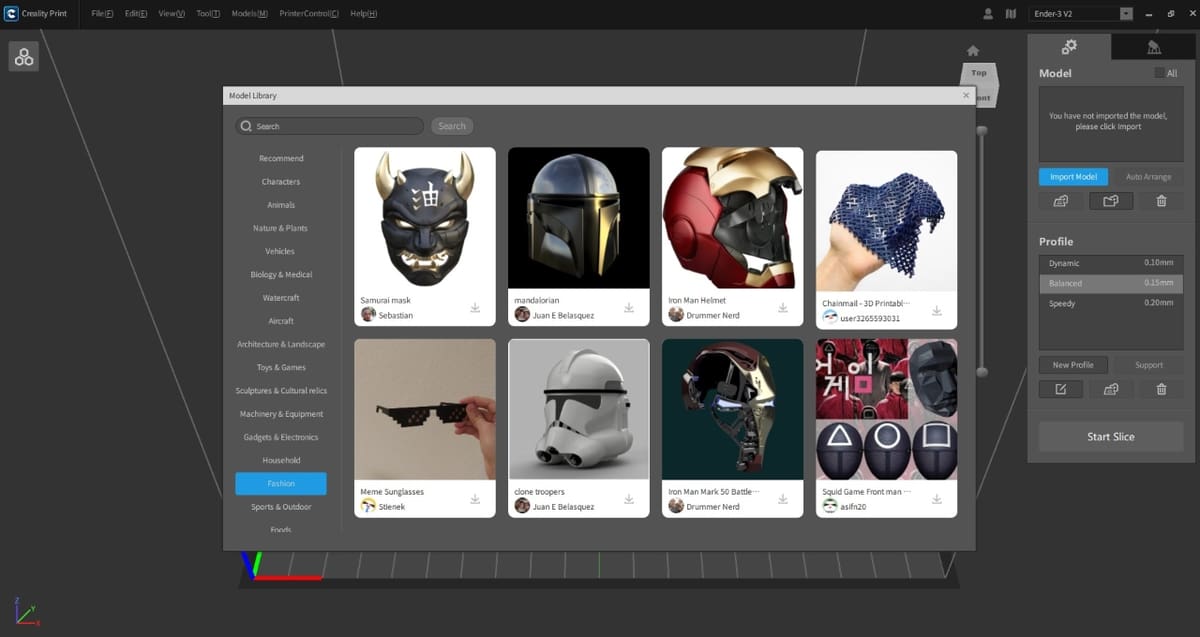This screenshot has height=637, width=1200.
Task: Select the Recommend category
Action: 281,158
